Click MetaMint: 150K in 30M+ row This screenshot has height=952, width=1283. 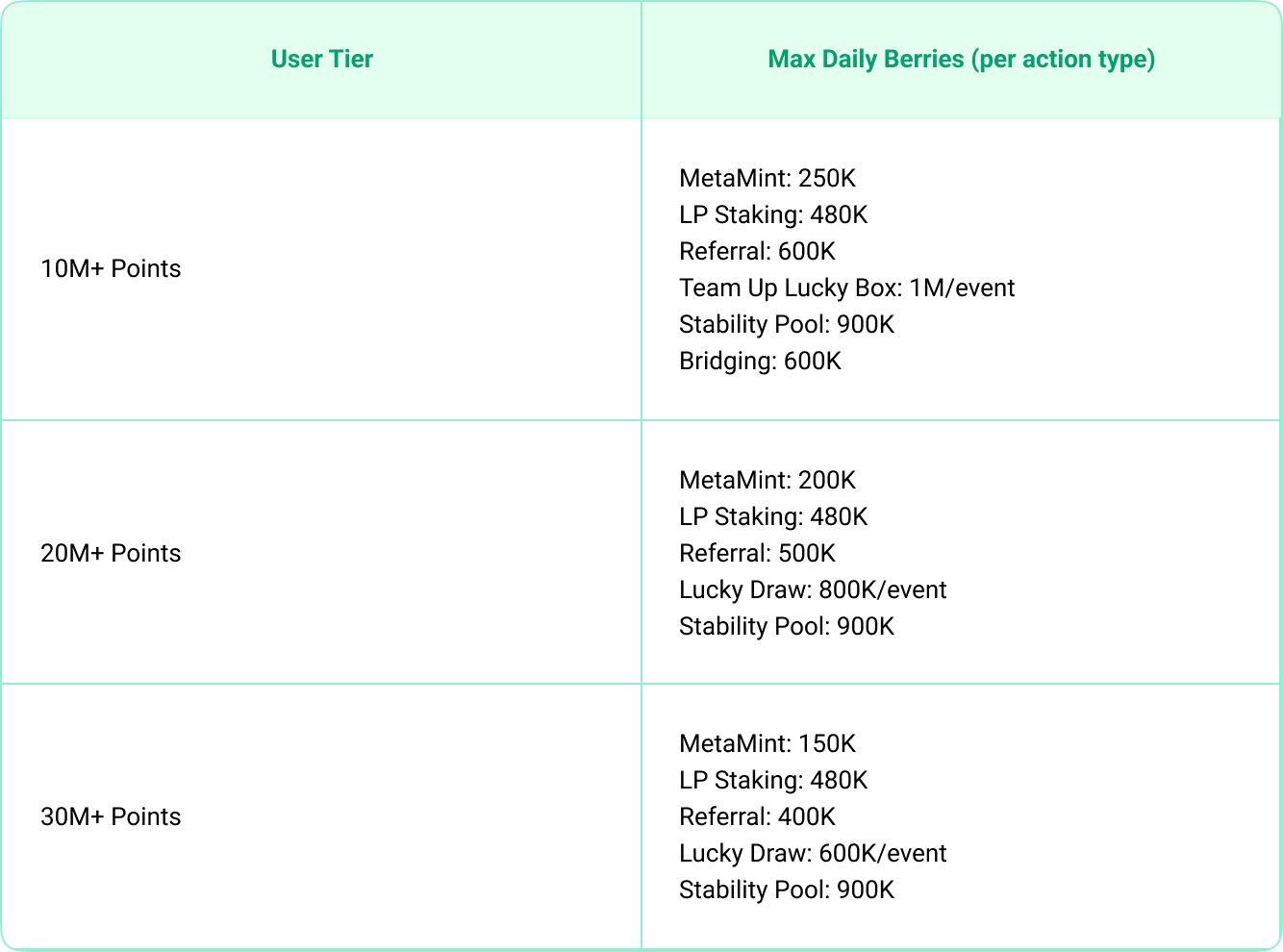point(767,743)
